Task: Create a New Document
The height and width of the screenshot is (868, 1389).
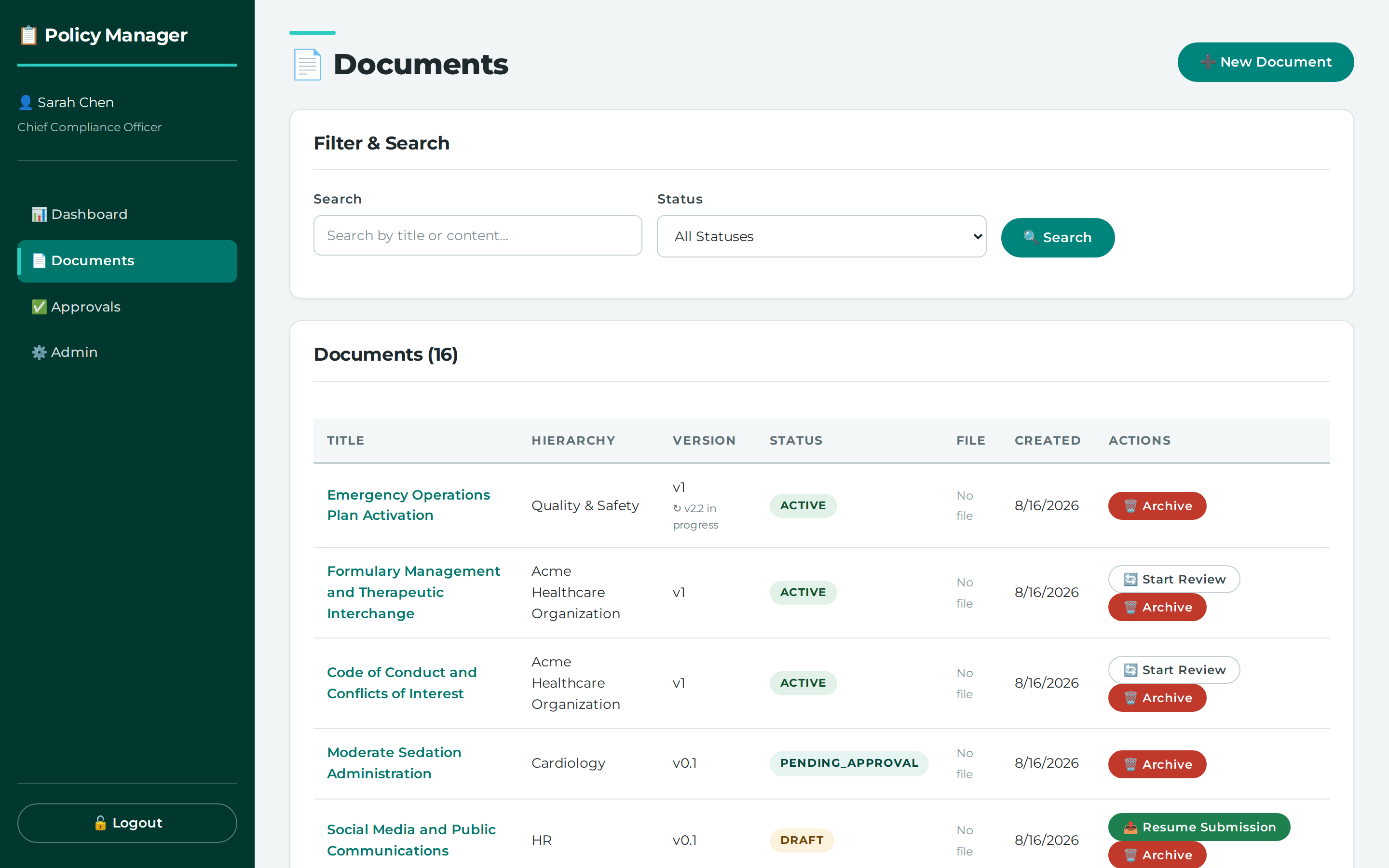Action: [1266, 62]
